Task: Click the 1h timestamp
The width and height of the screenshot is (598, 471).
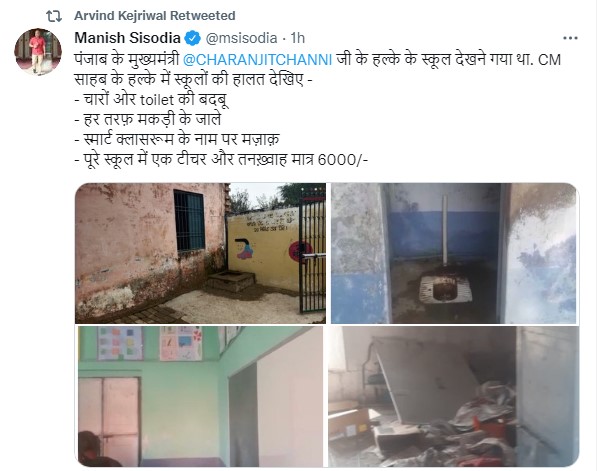Action: point(298,38)
